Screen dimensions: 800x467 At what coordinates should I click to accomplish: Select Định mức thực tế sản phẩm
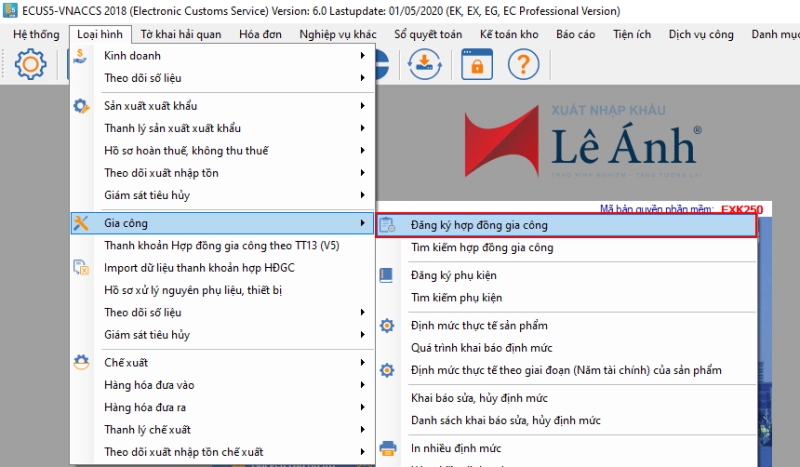(x=479, y=325)
